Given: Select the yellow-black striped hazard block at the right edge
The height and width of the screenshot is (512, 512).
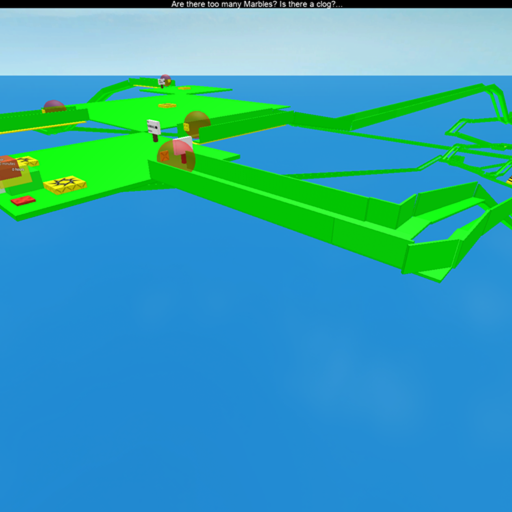Looking at the screenshot, I should coord(509,181).
